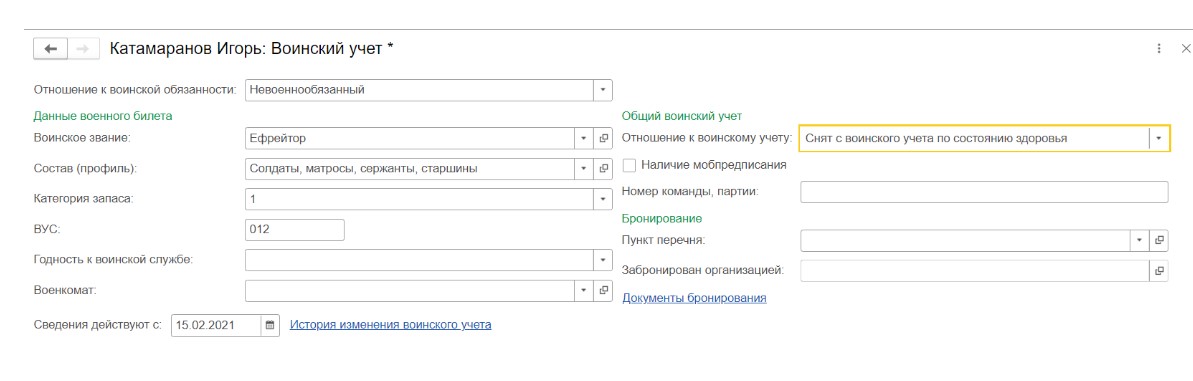Close the Воинский учет form
The image size is (1193, 381).
click(x=1185, y=49)
